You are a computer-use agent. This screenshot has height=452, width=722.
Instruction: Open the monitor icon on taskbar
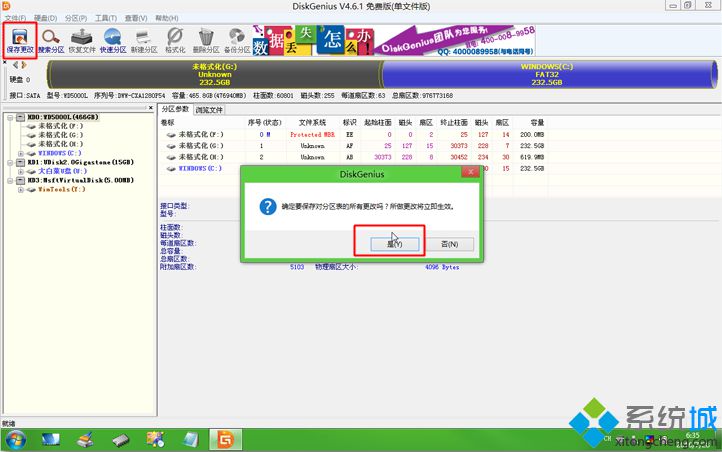(51, 440)
